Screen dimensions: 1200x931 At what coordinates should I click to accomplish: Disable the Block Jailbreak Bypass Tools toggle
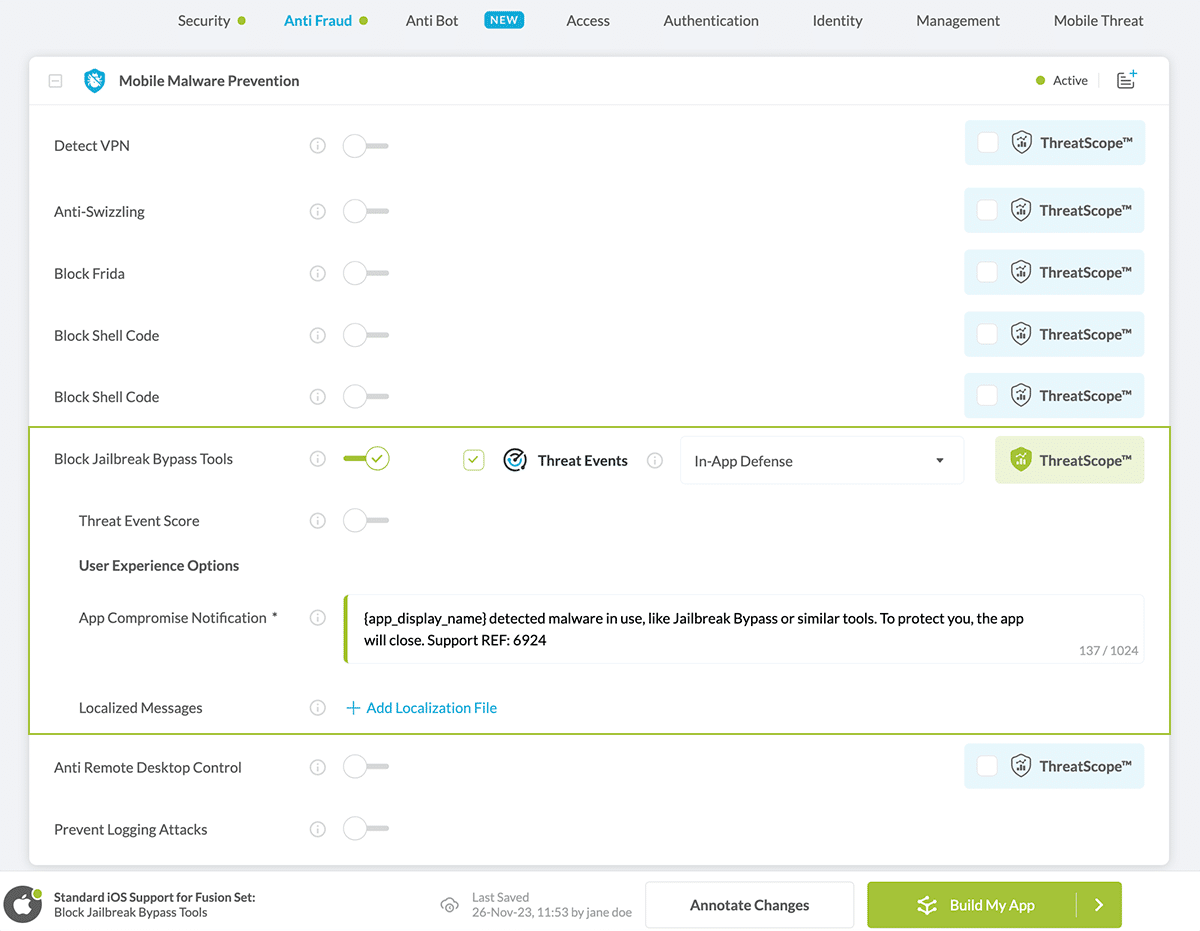pos(366,459)
